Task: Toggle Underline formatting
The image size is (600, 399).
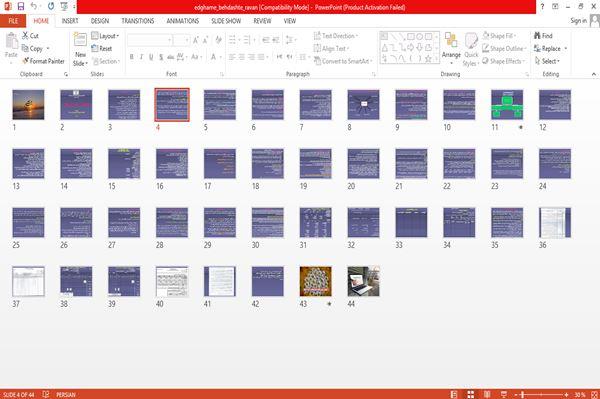Action: coord(151,57)
